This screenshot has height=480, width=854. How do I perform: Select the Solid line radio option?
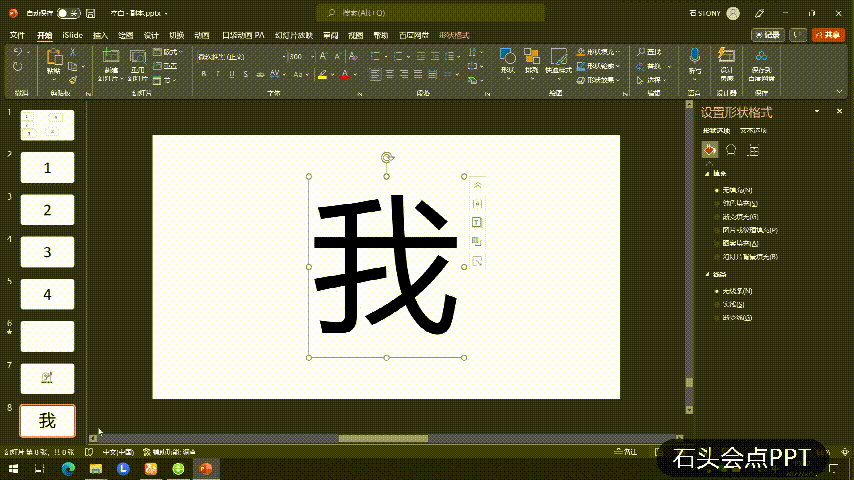coord(717,304)
